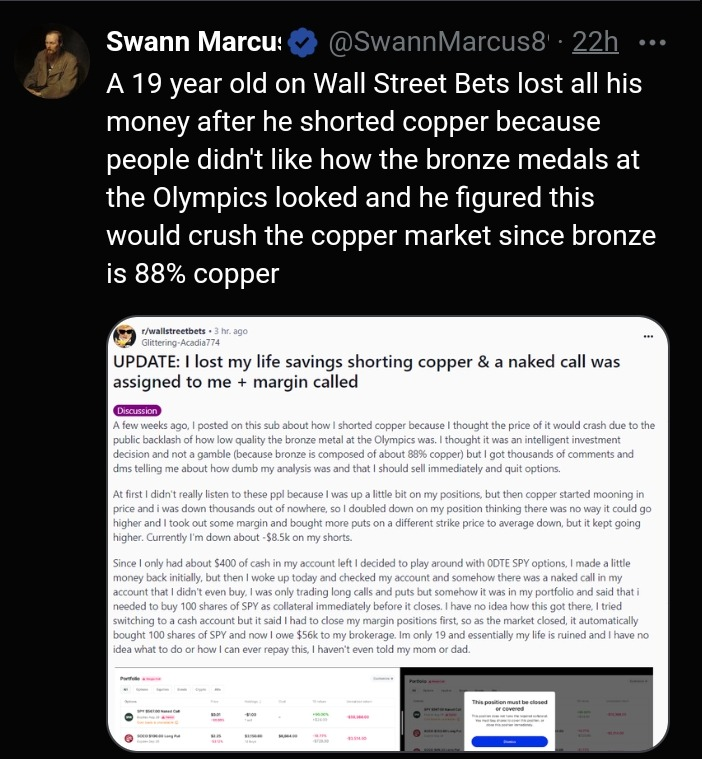Viewport: 702px width, 759px height.
Task: Expand the portfolio currency dropdown
Action: click(x=383, y=679)
